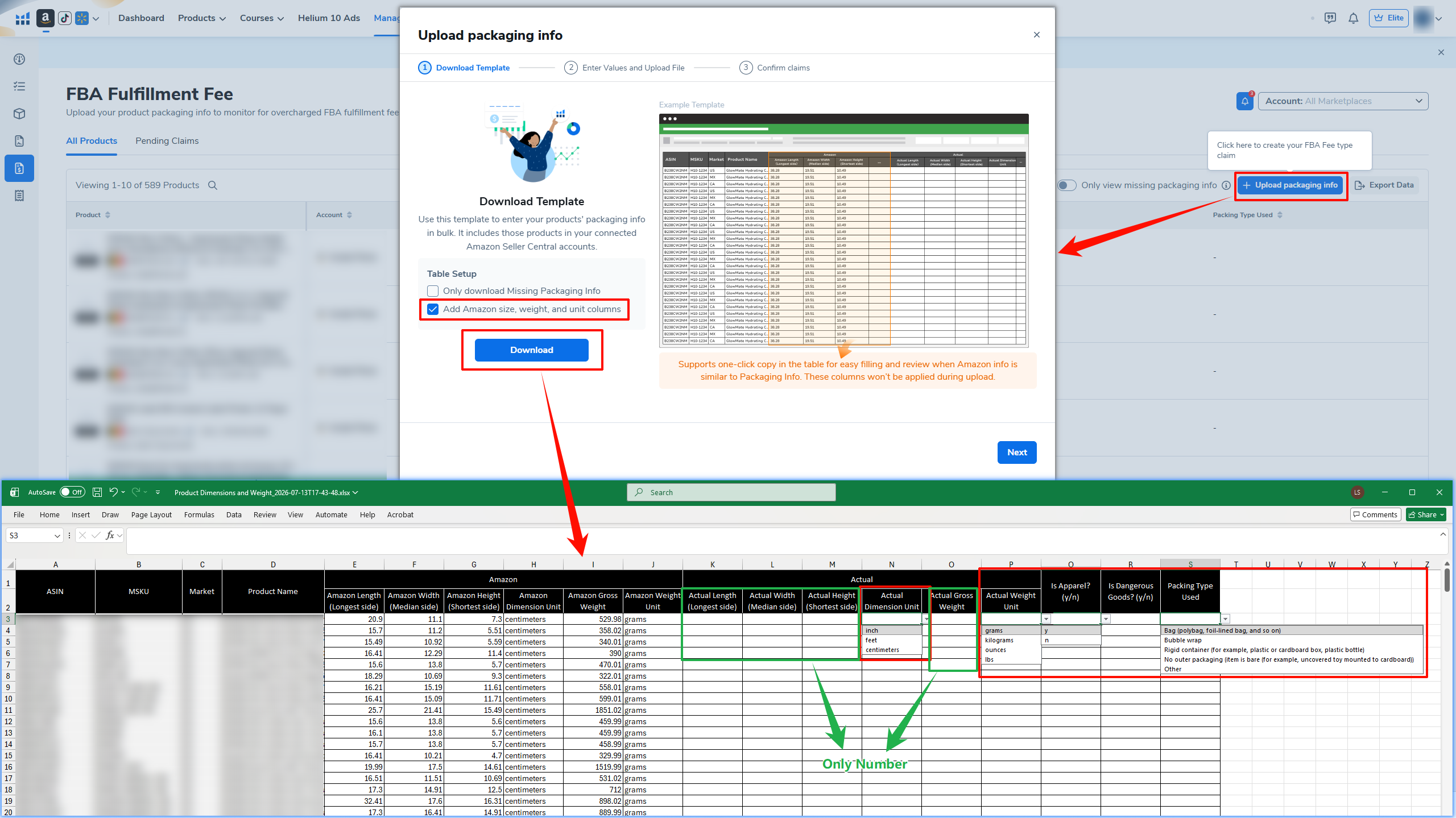Open the checklist icon in left sidebar
Viewport: 1456px width, 818px height.
tap(19, 86)
